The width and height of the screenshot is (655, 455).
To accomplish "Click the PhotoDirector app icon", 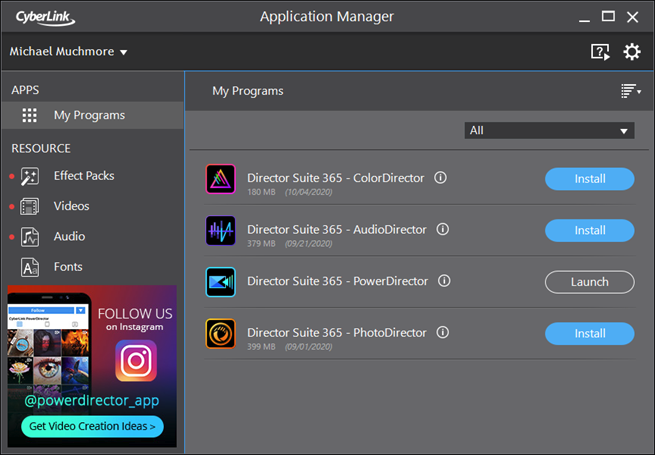I will 221,333.
